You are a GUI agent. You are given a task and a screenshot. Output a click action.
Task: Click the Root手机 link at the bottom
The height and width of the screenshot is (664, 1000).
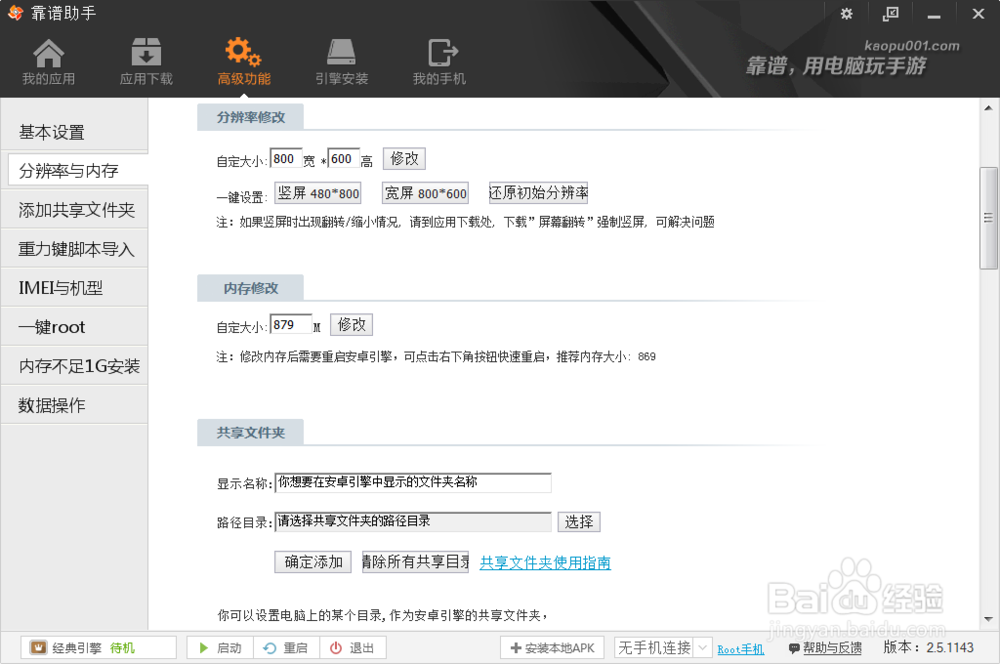click(740, 648)
